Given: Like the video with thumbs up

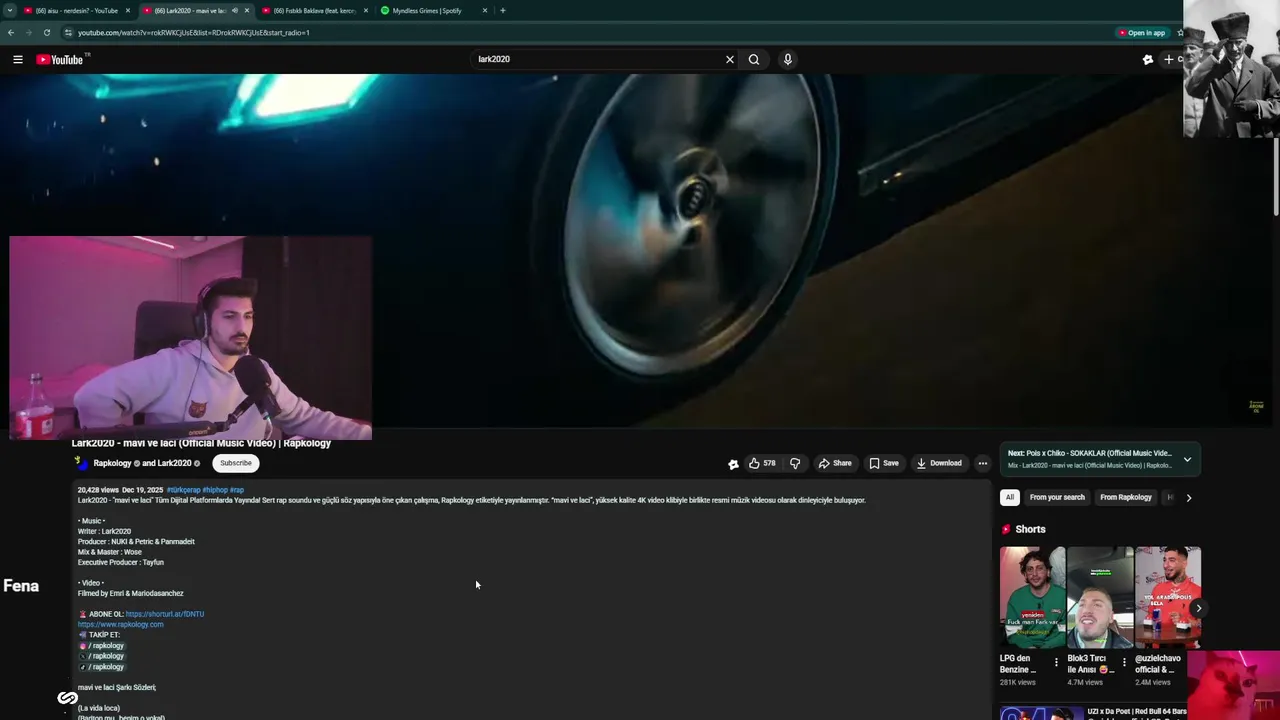Looking at the screenshot, I should click(762, 463).
